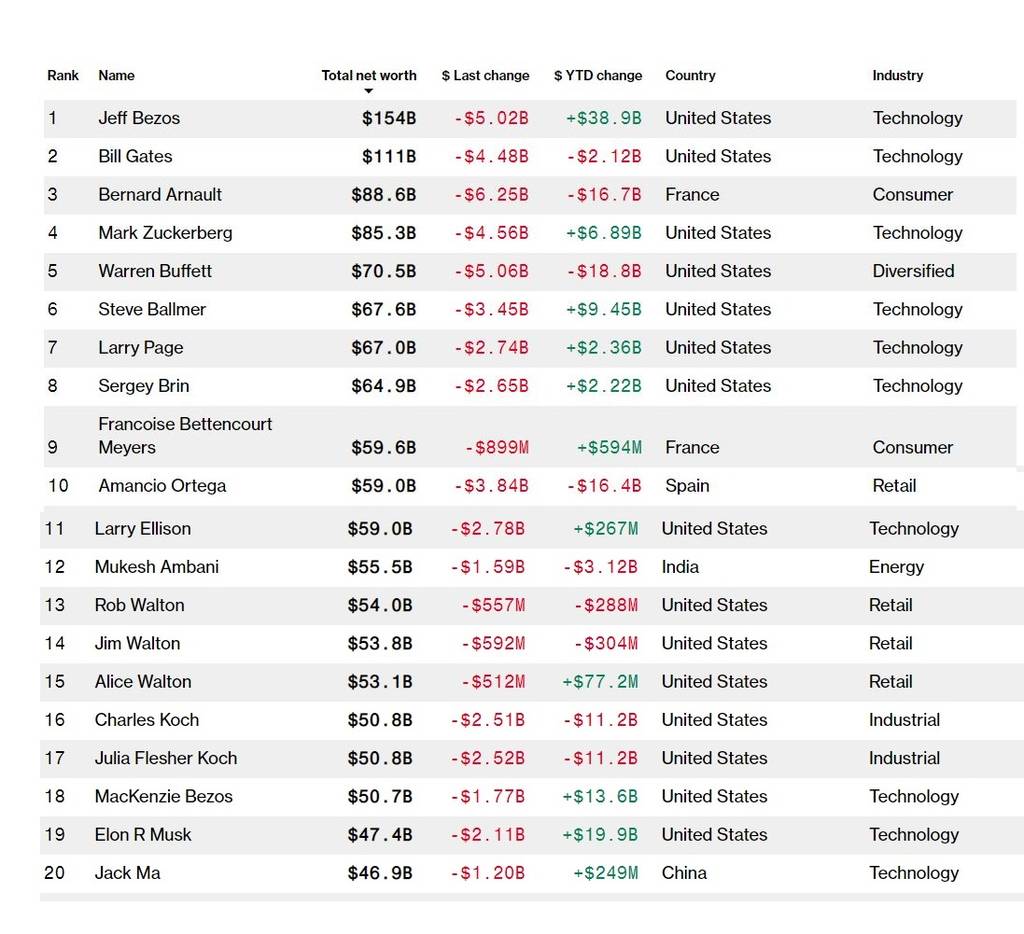Image resolution: width=1024 pixels, height=934 pixels.
Task: Click Julia Flesher Koch row
Action: [x=166, y=758]
